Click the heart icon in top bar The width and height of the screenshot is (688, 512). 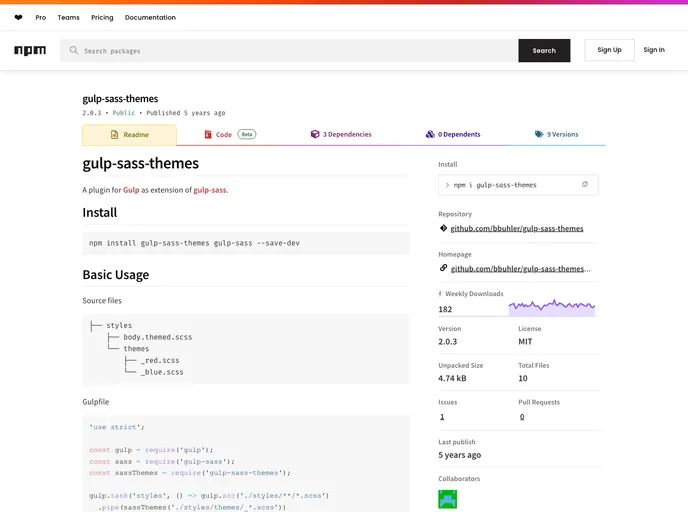[18, 18]
